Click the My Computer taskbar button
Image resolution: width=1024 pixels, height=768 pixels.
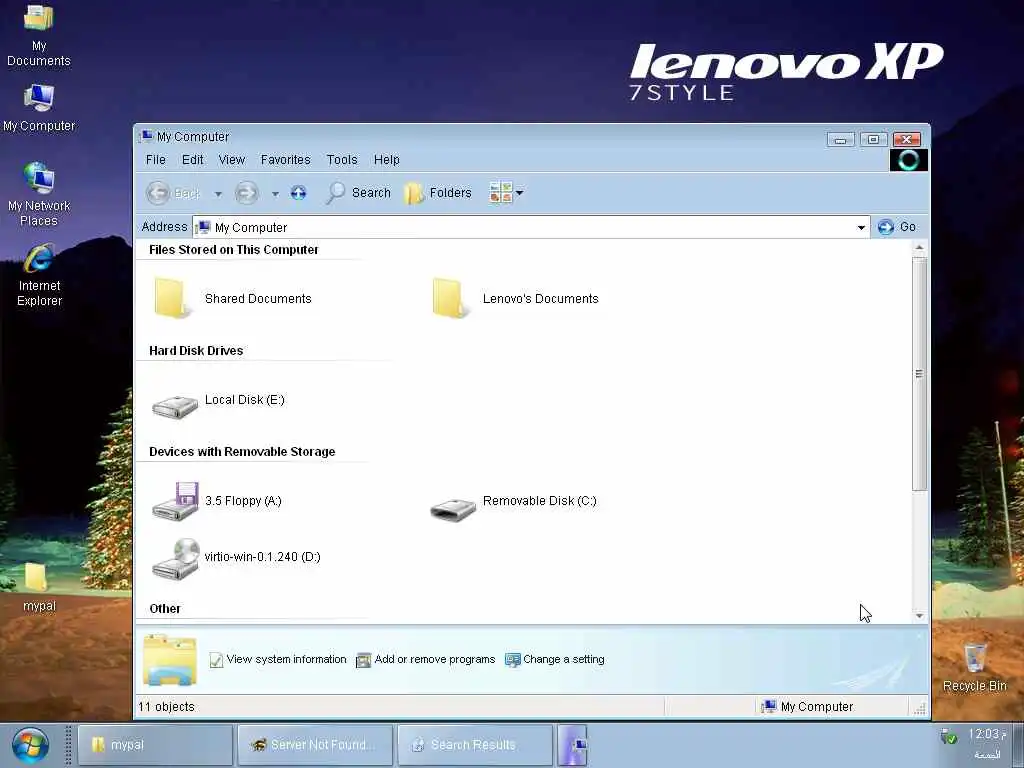(572, 744)
